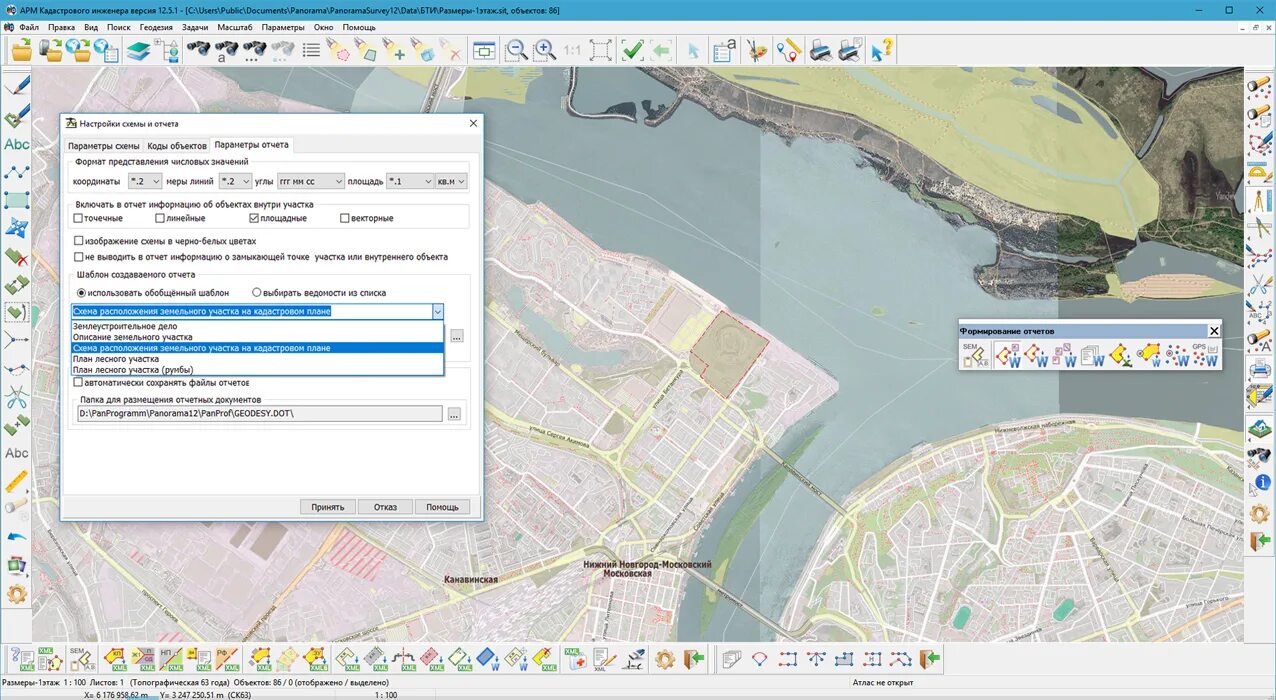1276x700 pixels.
Task: Click the reports folder path field
Action: (x=259, y=413)
